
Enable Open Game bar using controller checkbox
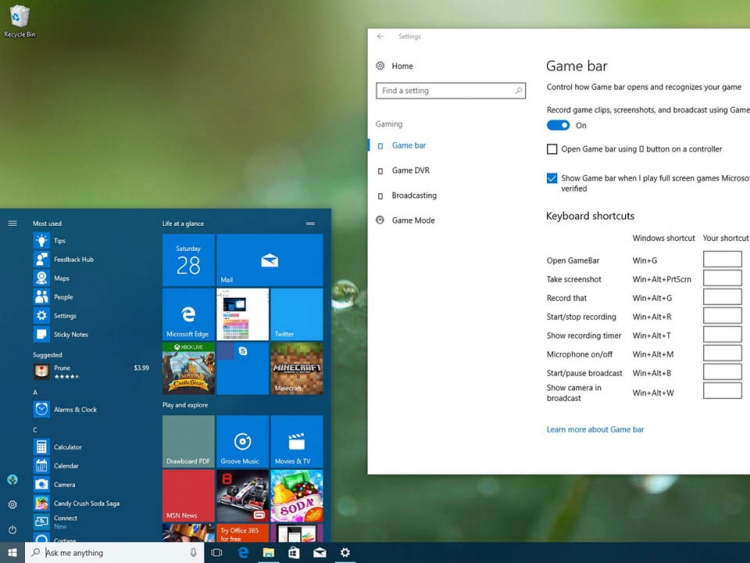coord(552,149)
